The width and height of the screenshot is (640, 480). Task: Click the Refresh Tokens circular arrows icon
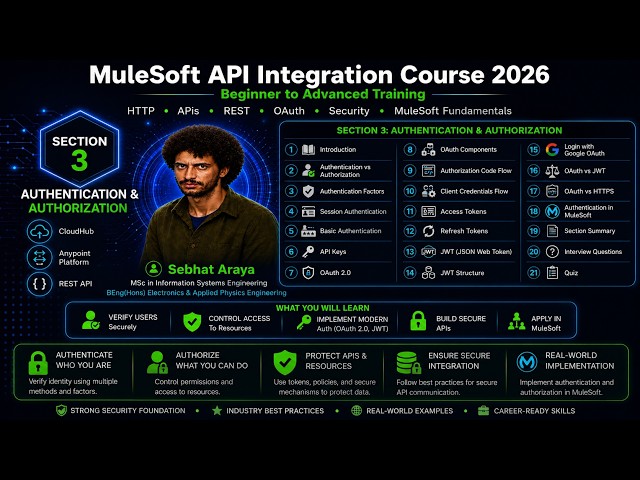428,231
